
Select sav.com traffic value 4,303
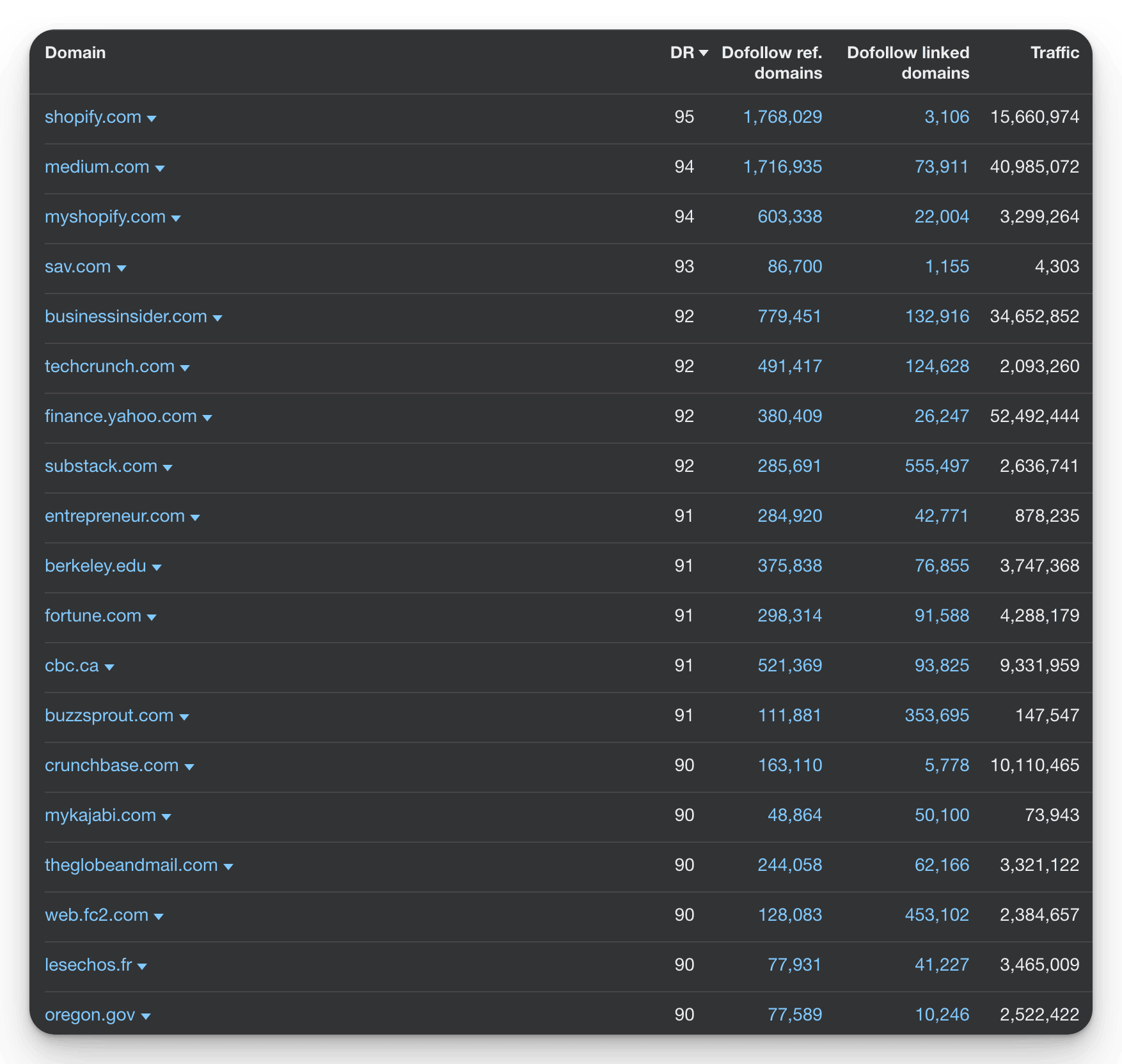point(1057,267)
